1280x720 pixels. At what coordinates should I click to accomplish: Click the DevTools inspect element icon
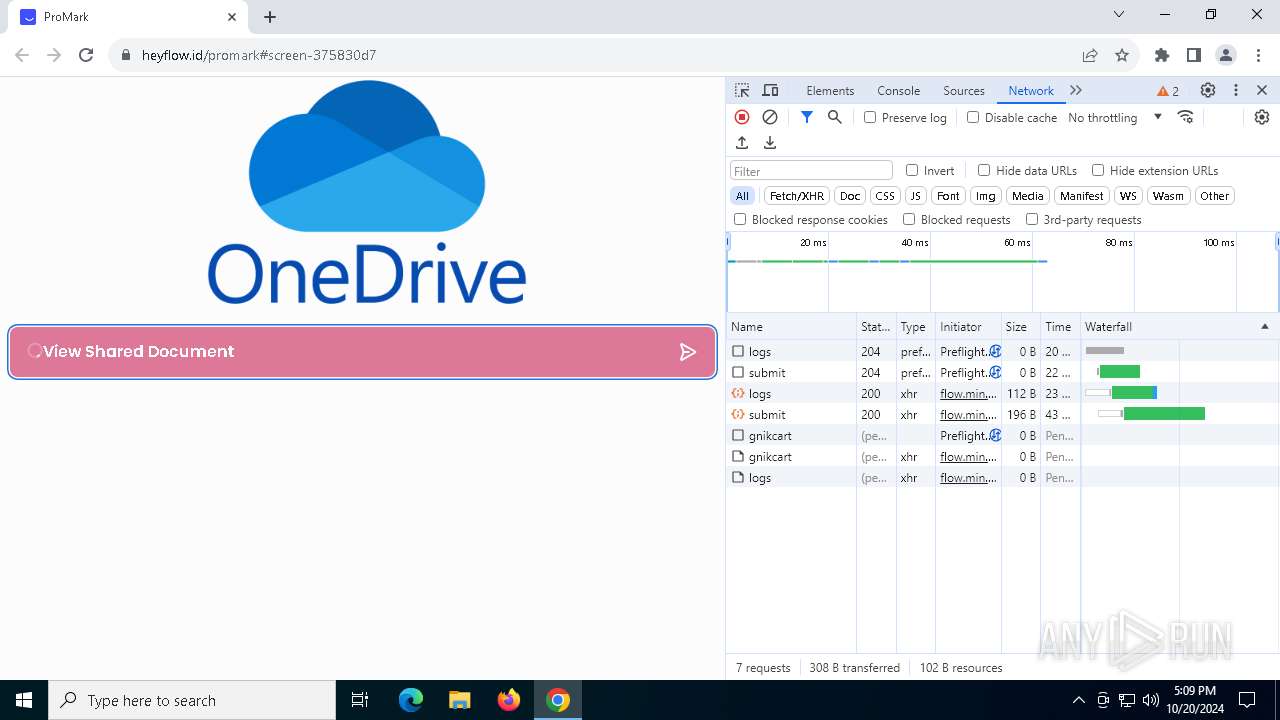click(x=742, y=90)
